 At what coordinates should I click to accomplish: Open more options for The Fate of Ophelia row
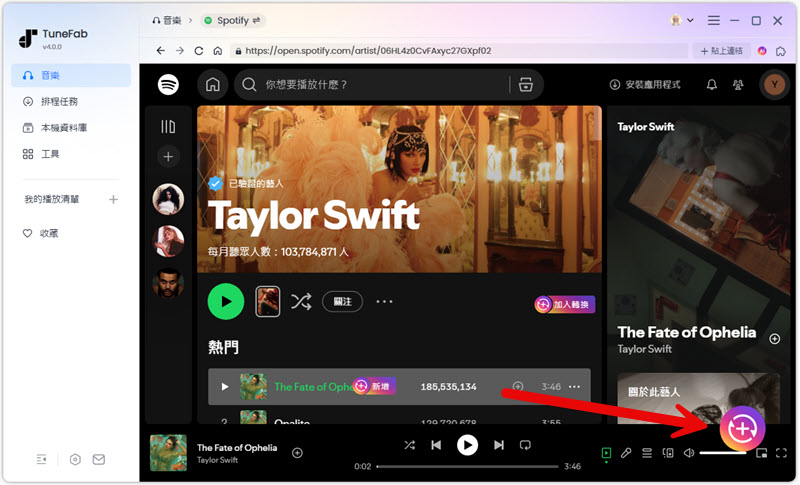574,387
